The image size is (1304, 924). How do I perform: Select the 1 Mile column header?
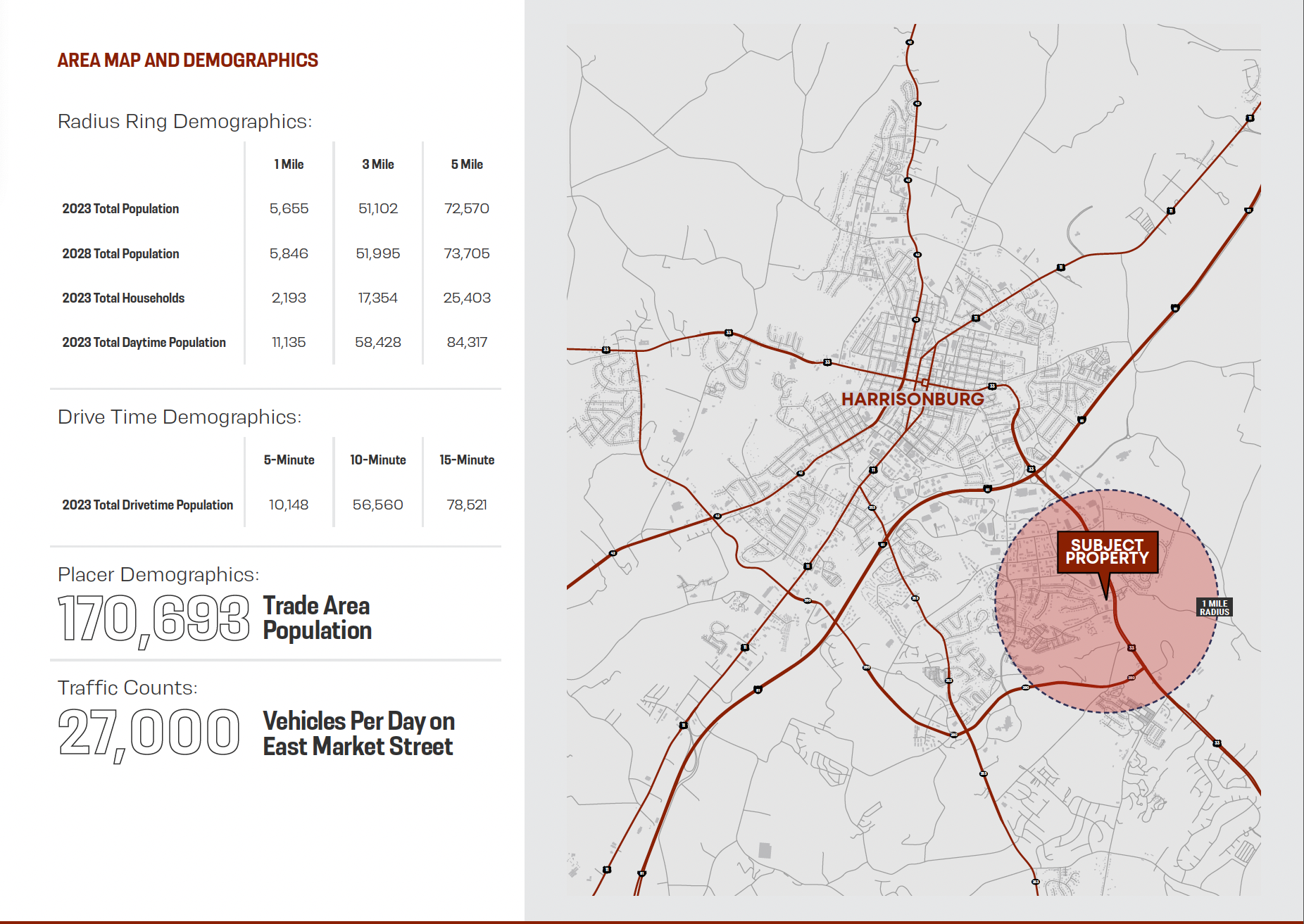pos(289,165)
